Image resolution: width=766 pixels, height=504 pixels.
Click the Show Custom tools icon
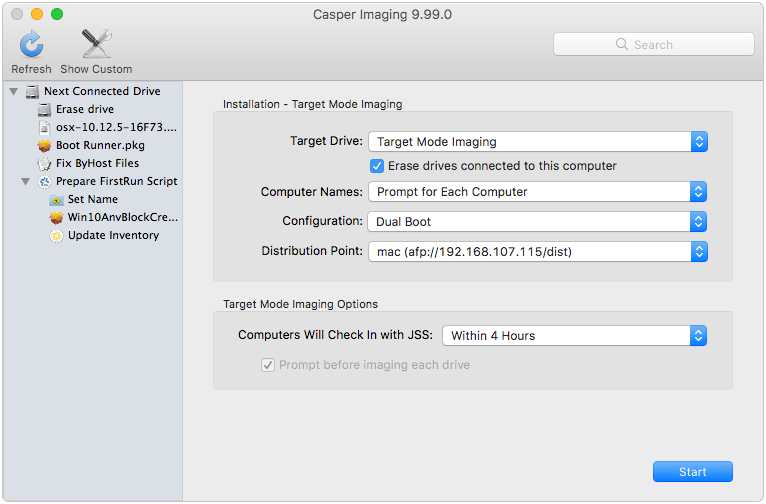click(96, 44)
